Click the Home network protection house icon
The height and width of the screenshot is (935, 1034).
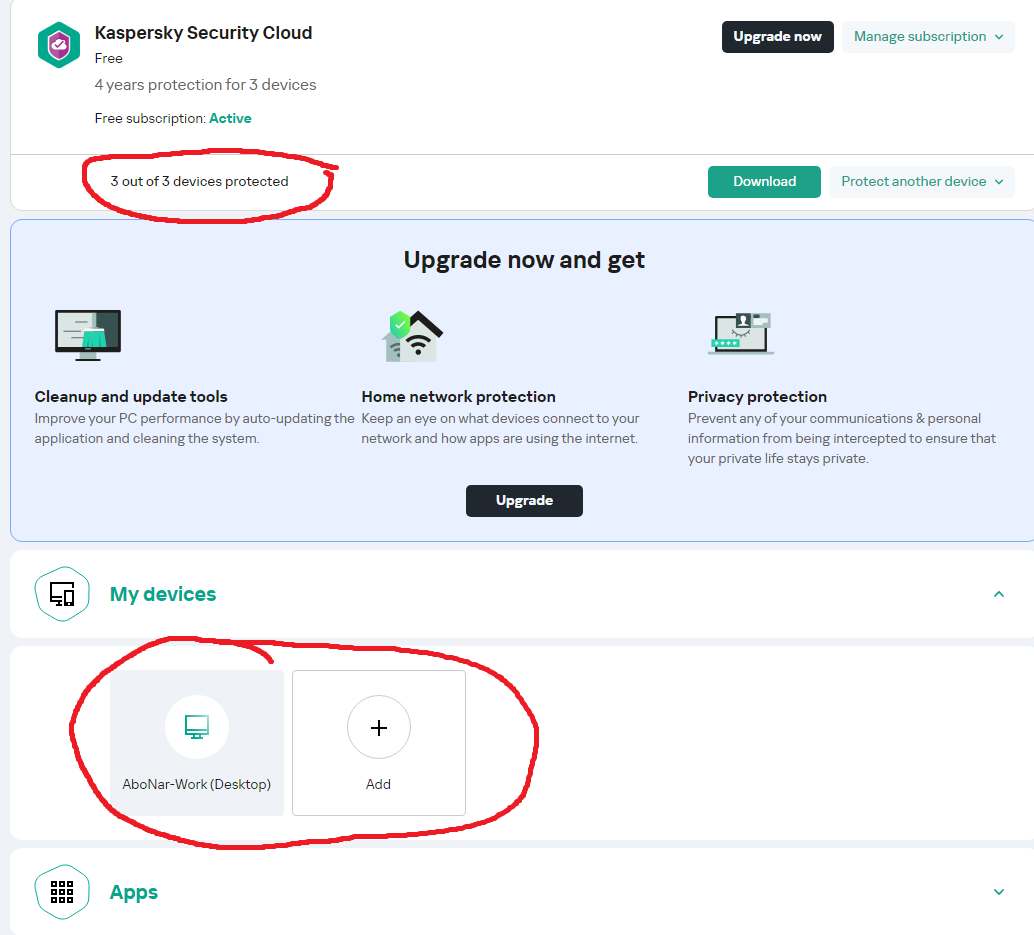coord(413,336)
